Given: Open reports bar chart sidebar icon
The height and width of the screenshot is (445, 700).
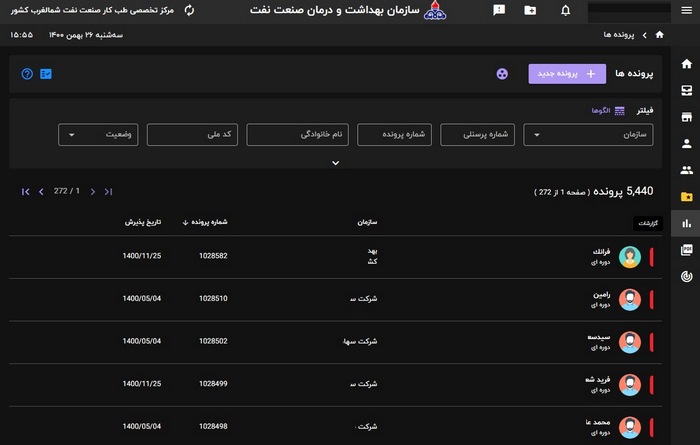Looking at the screenshot, I should (687, 223).
